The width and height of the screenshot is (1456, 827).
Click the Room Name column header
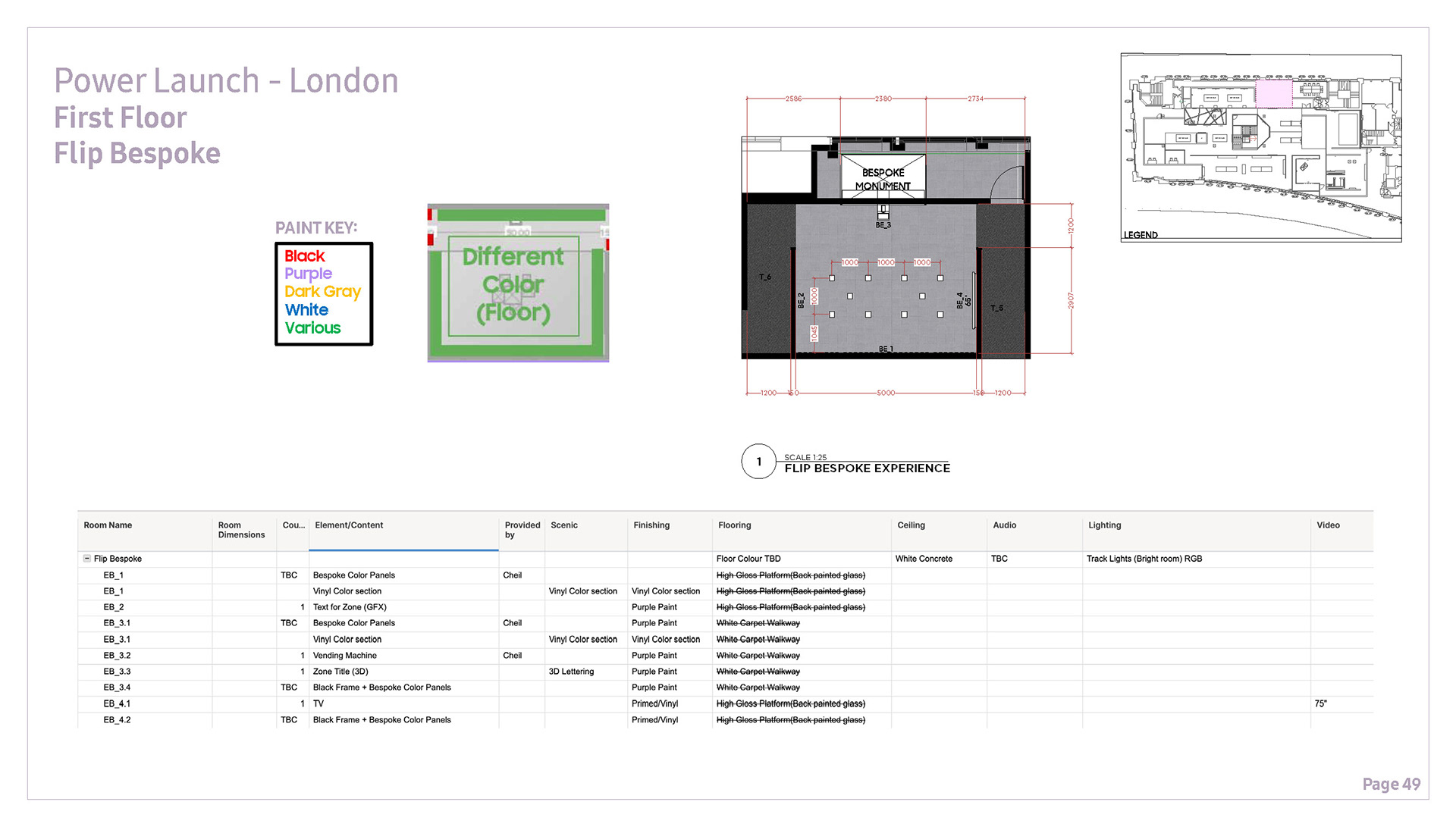point(108,525)
